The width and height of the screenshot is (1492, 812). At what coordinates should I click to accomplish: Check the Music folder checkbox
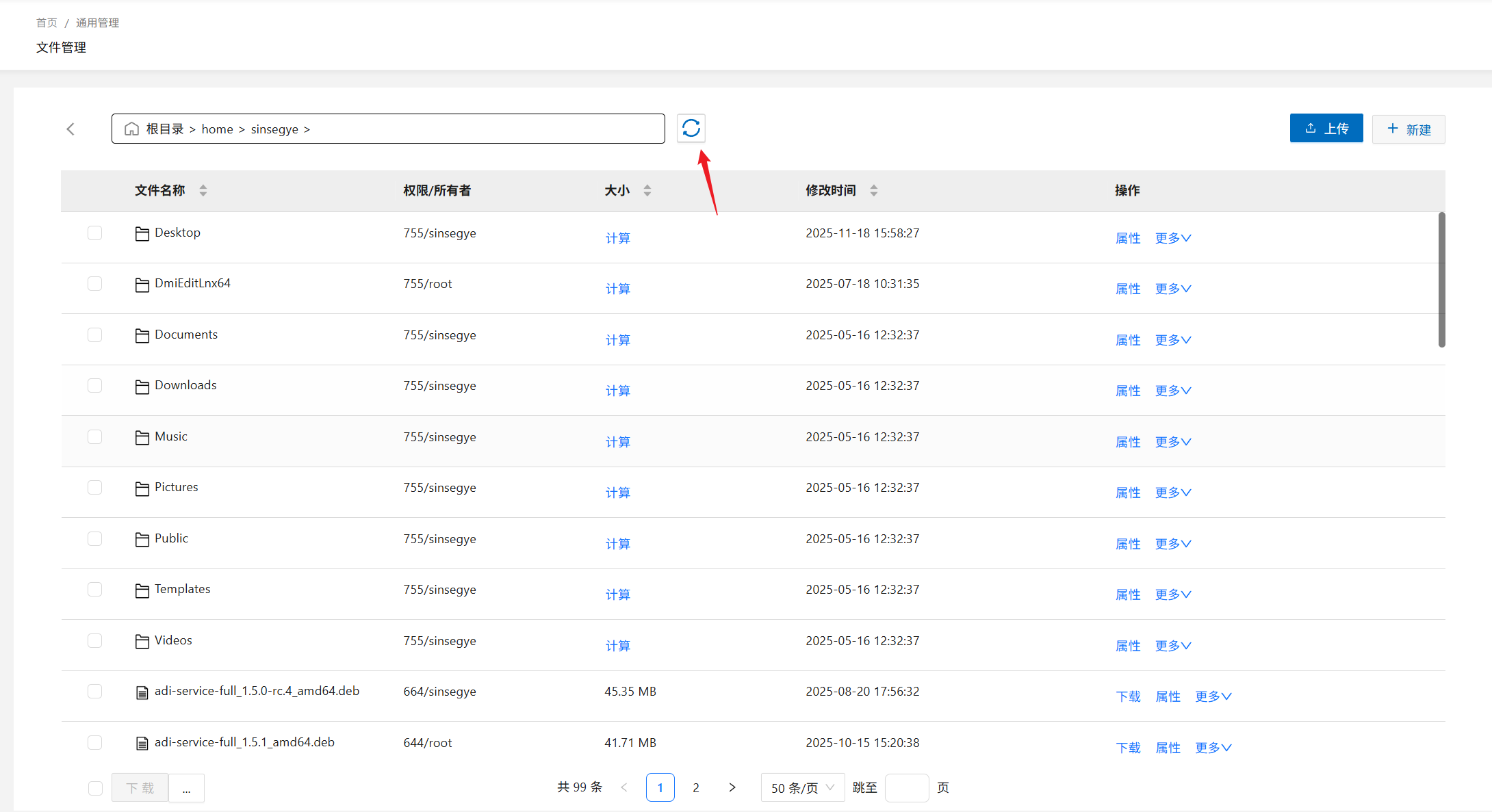point(94,436)
